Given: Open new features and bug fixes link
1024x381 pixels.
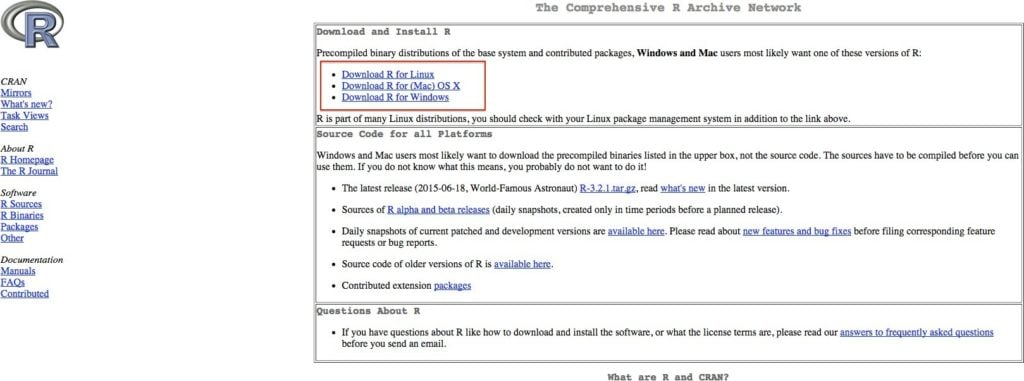Looking at the screenshot, I should 797,231.
